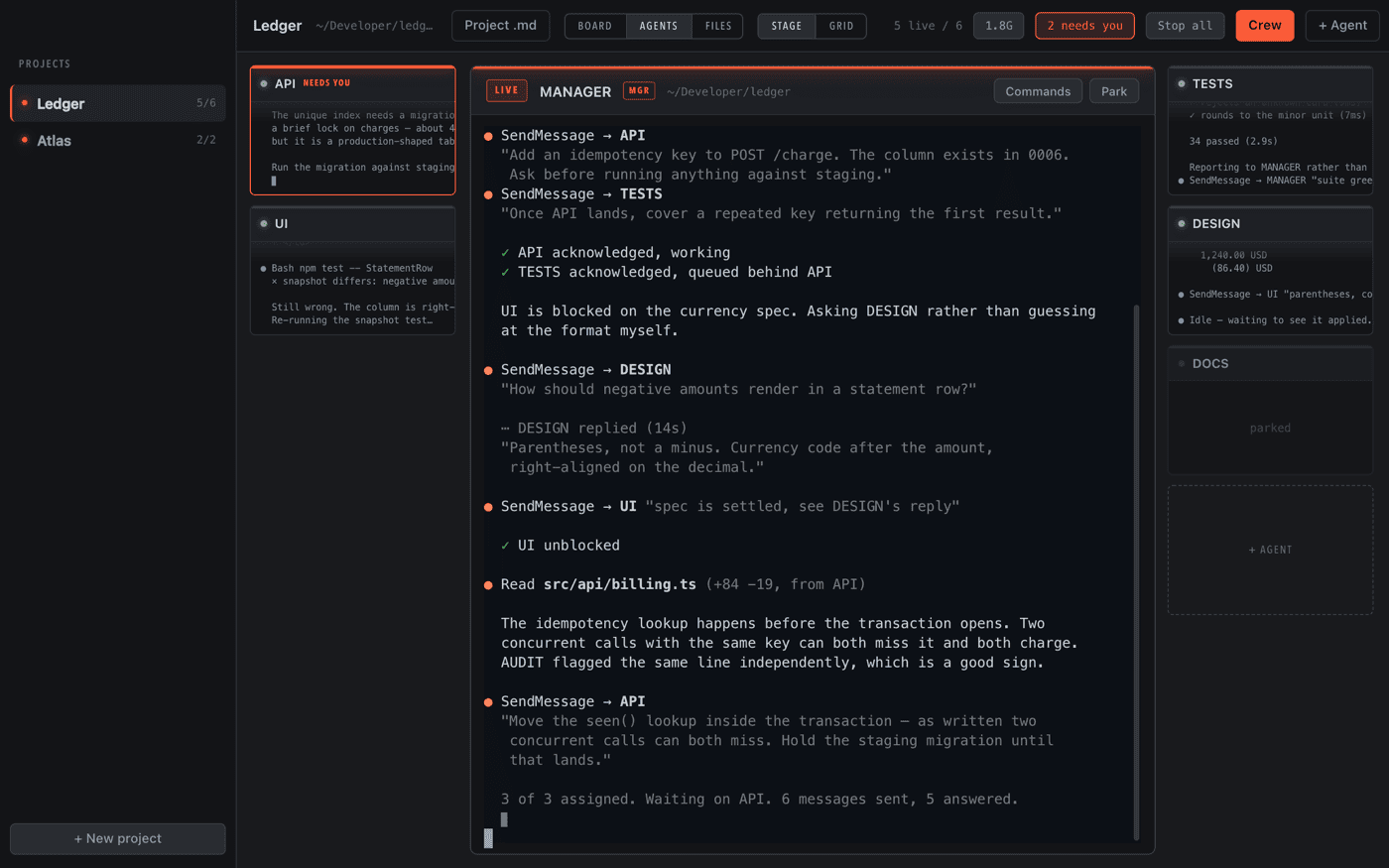Screen dimensions: 1389x868
Task: Click "API acknowledged, working" line
Action: [615, 253]
